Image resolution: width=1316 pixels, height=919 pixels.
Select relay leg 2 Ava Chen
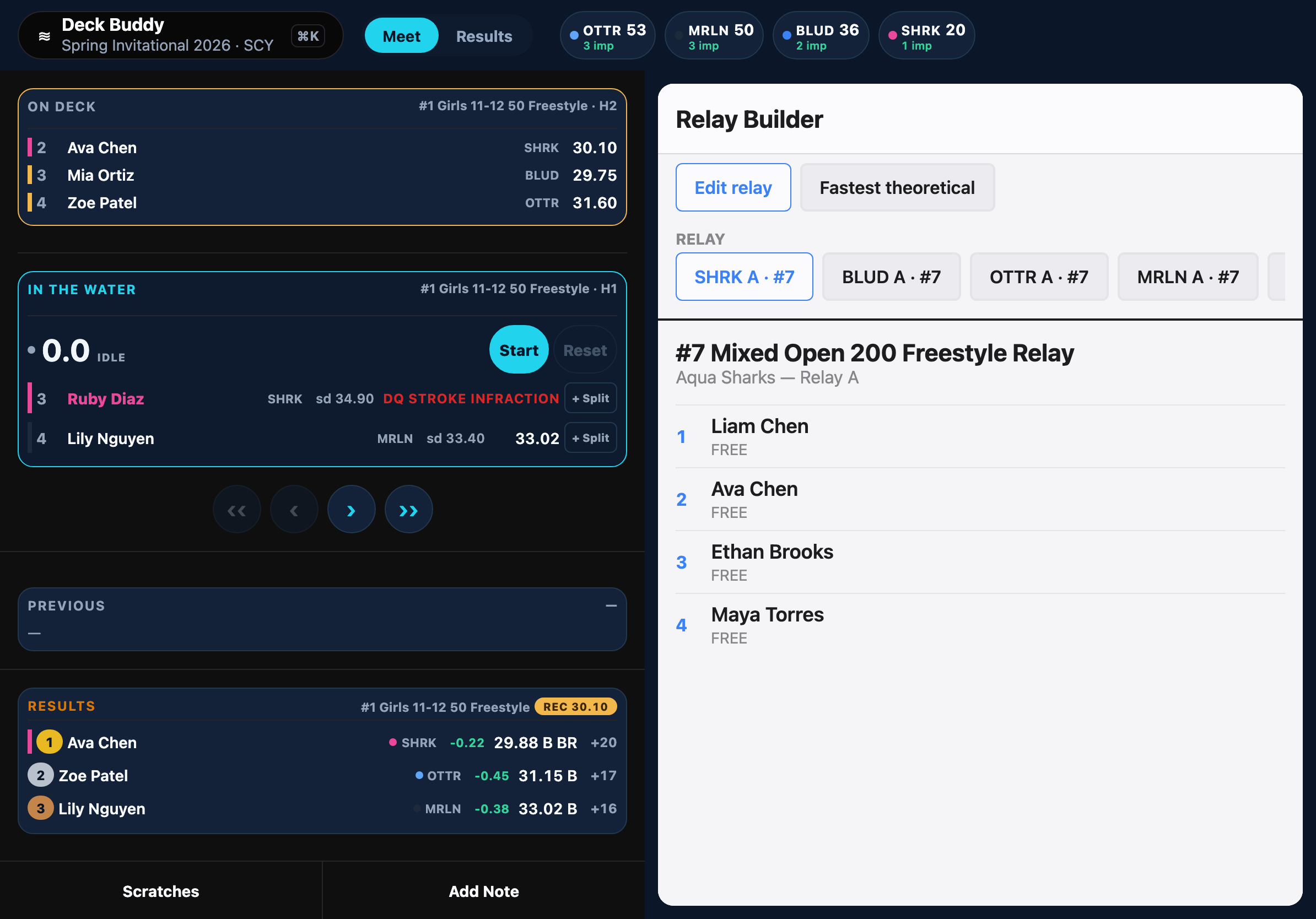[x=980, y=500]
